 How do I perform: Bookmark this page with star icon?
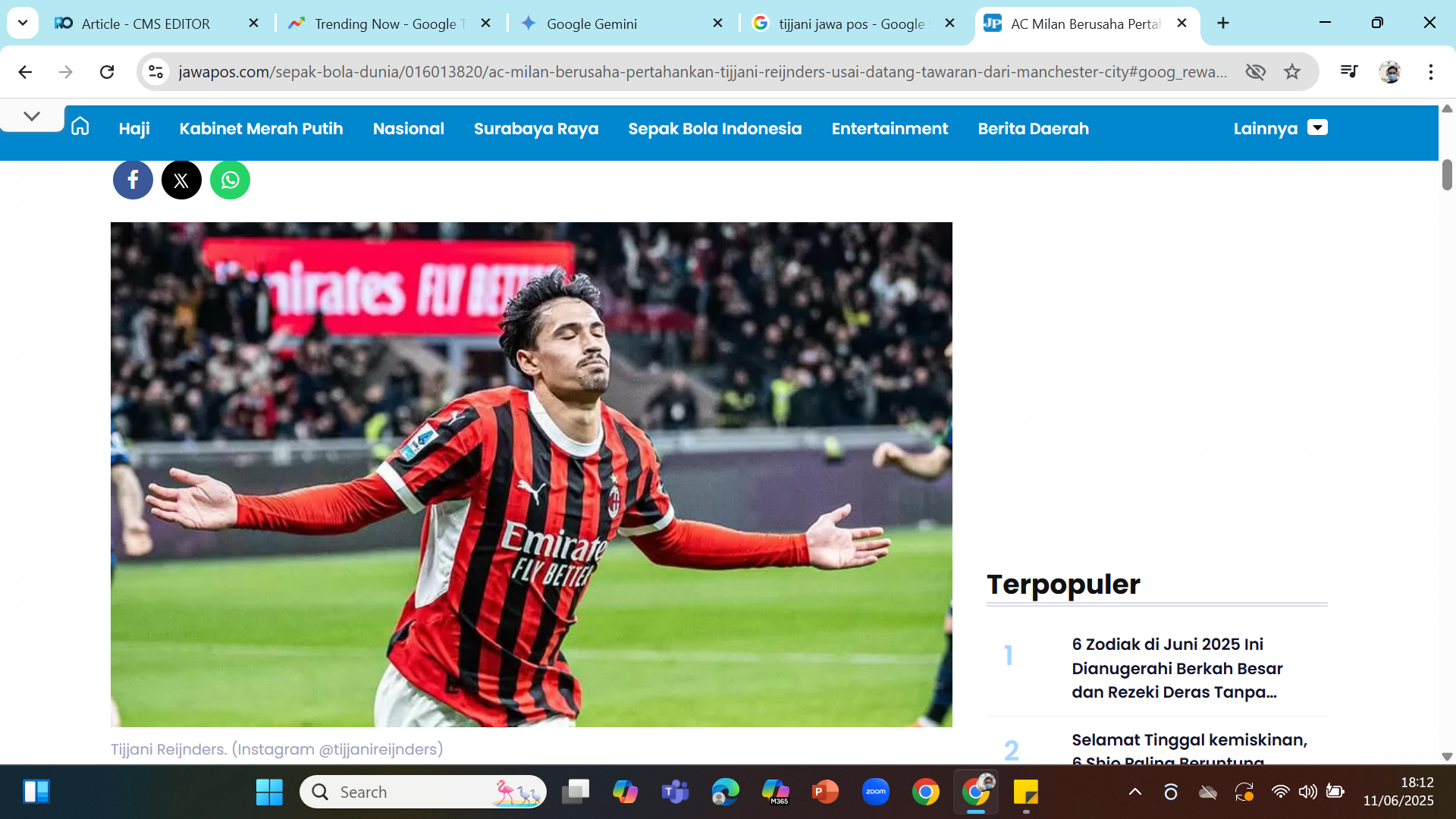1292,72
